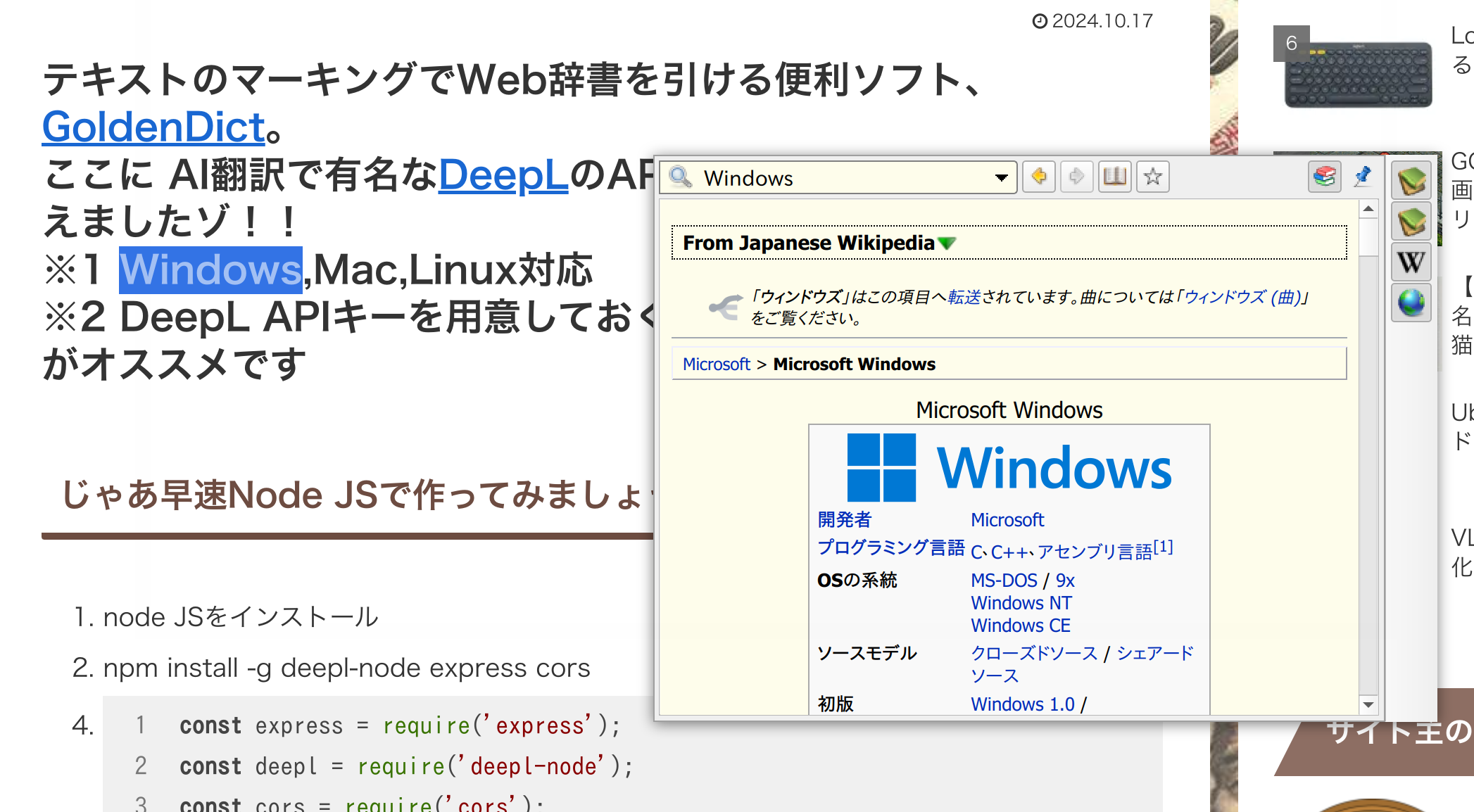Click the clock icon beside the date

1040,21
